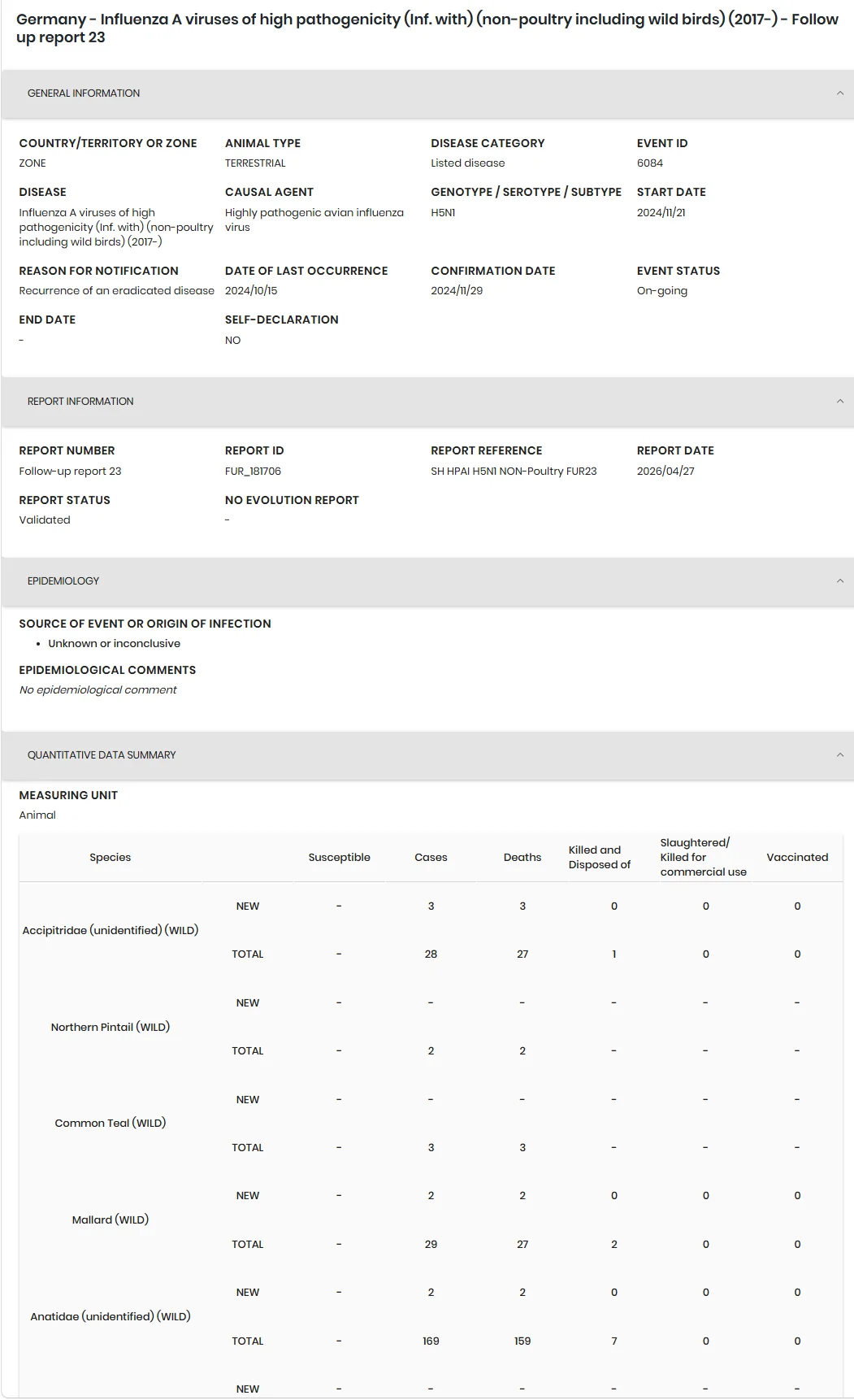This screenshot has width=854, height=1400.
Task: Click Northern Pintail (WILD) species row
Action: point(111,1028)
